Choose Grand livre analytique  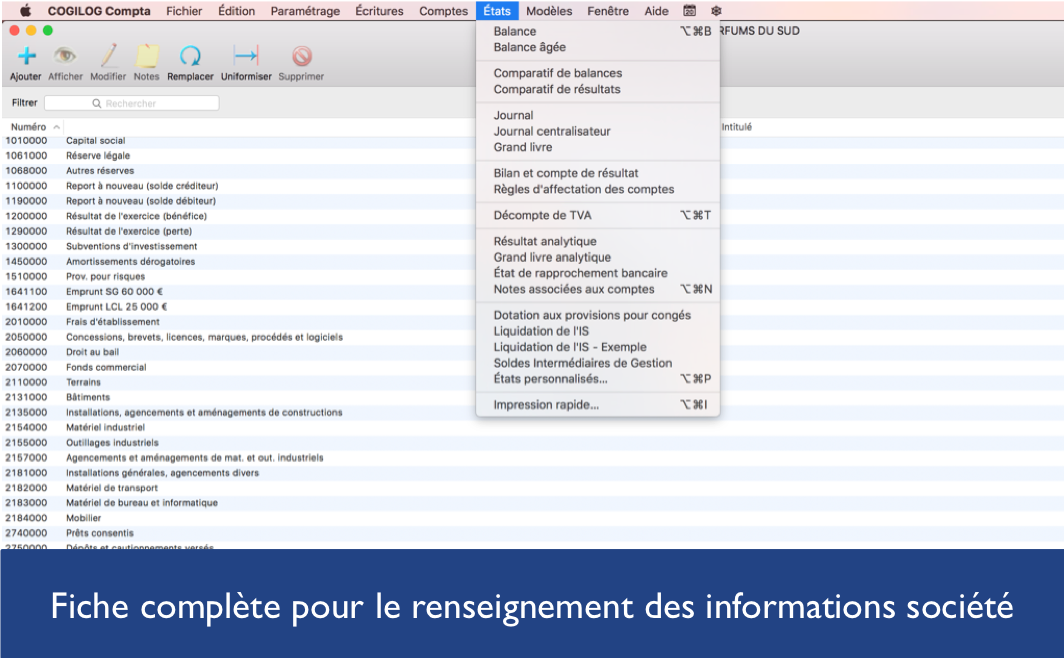tap(598, 257)
